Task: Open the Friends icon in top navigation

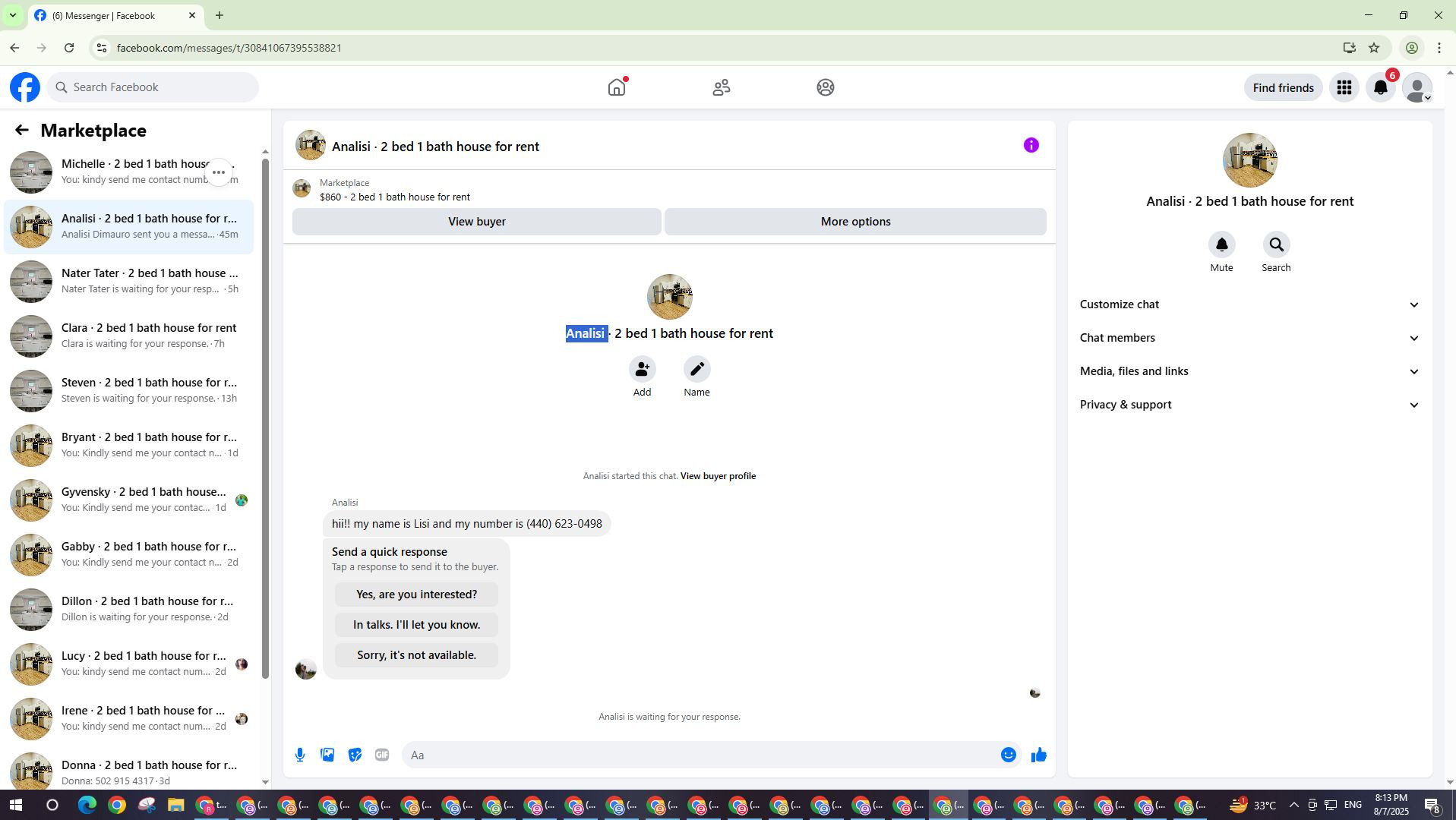Action: tap(722, 87)
